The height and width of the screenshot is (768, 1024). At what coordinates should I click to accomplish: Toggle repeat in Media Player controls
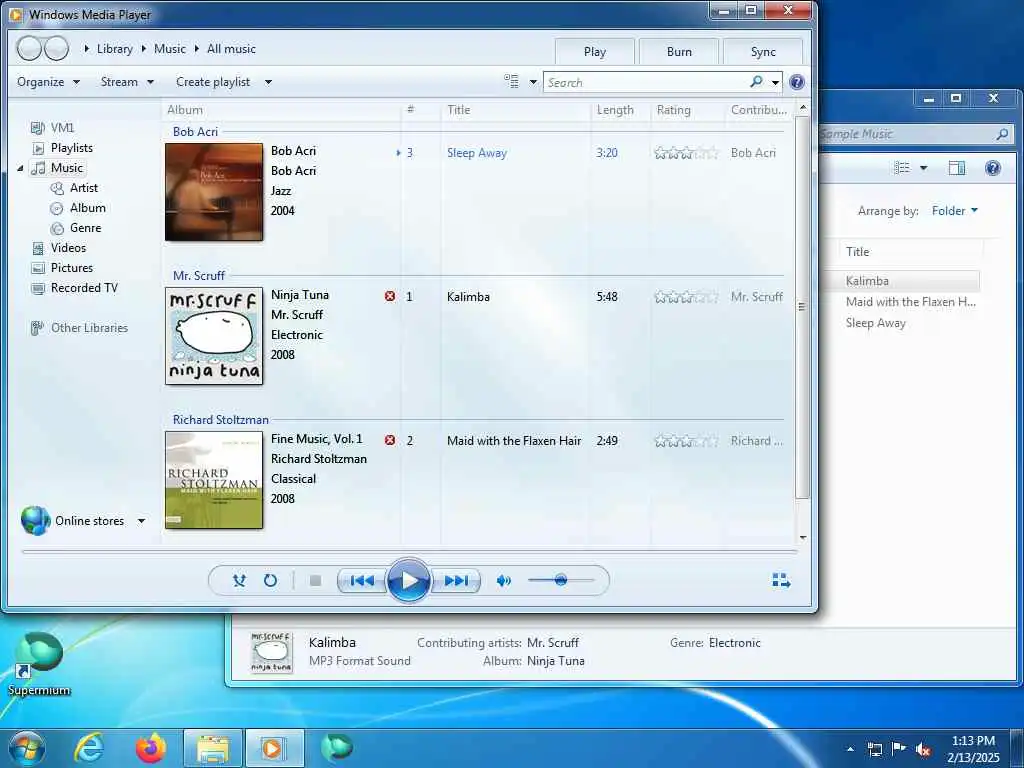click(x=270, y=581)
